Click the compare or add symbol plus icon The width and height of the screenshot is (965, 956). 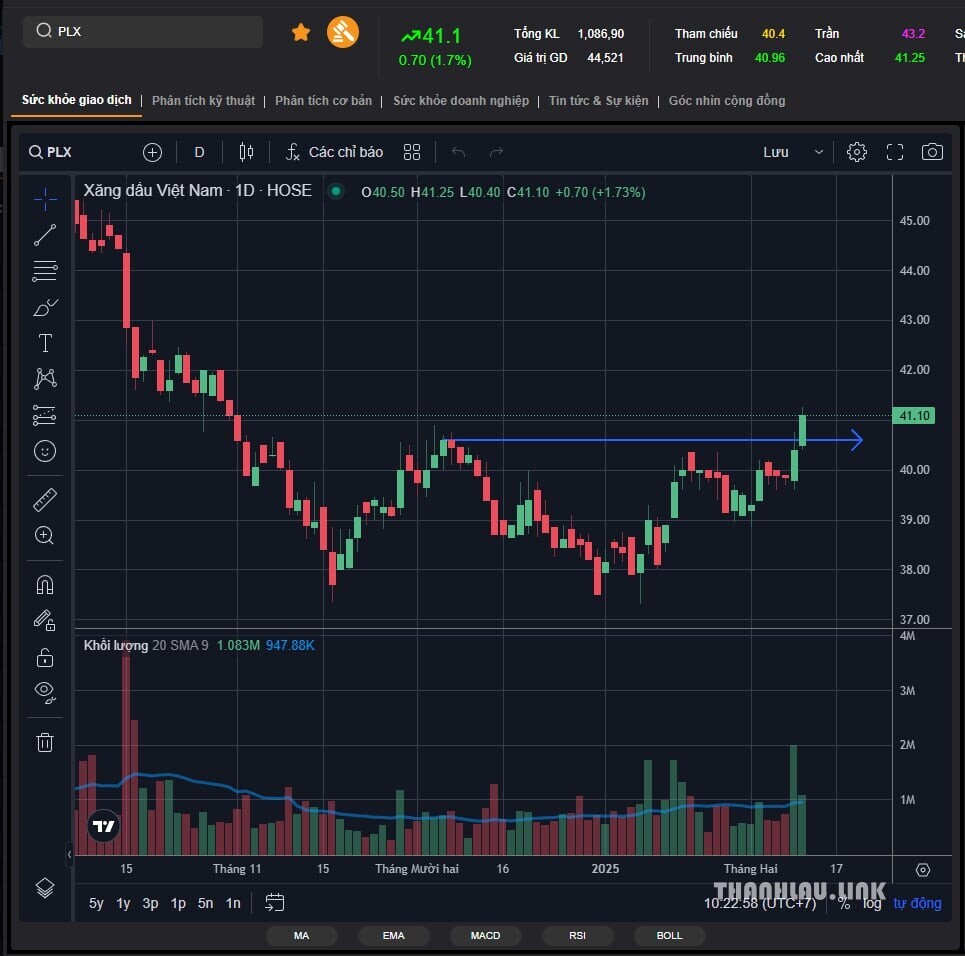pos(152,152)
